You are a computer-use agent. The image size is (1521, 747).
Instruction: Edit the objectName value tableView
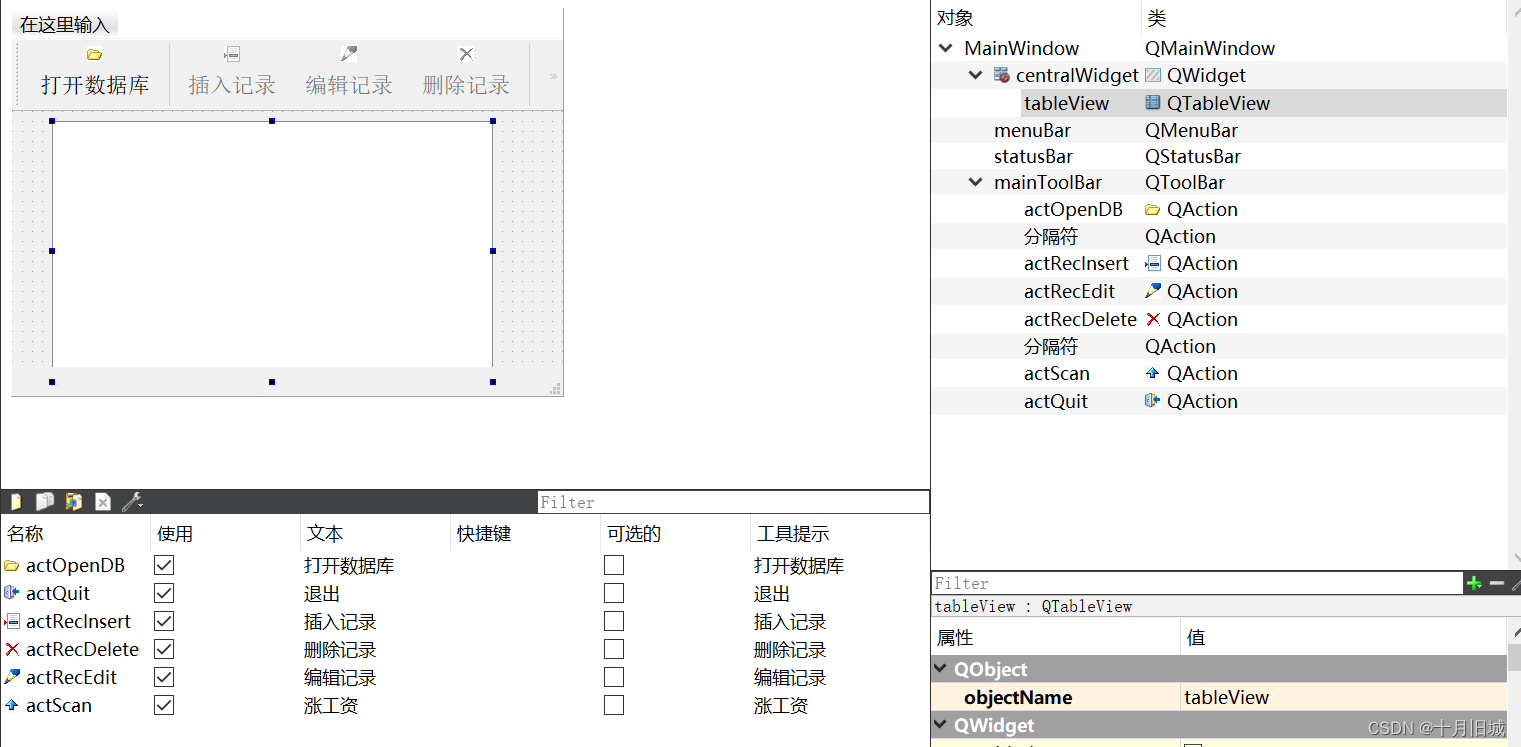click(1343, 697)
